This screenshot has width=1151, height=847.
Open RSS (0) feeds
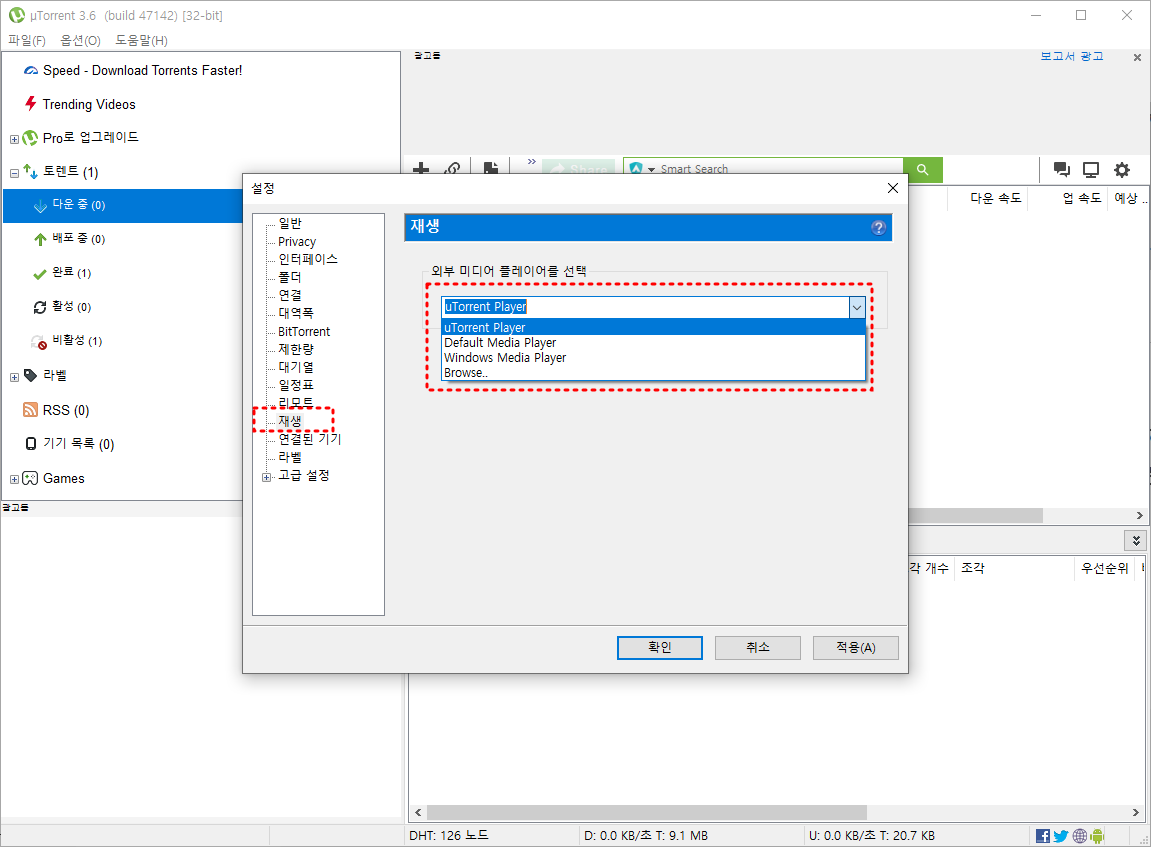click(x=66, y=410)
